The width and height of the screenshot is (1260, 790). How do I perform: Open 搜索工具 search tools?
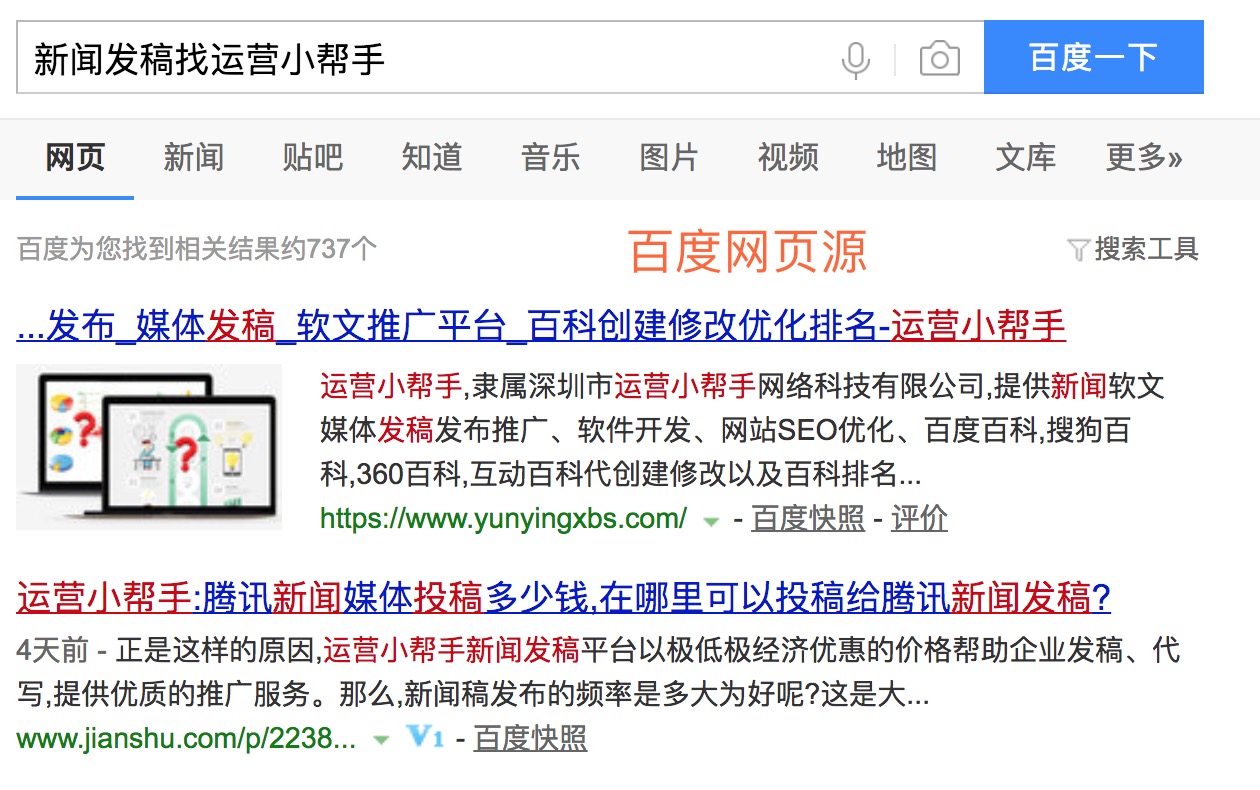tap(1146, 249)
